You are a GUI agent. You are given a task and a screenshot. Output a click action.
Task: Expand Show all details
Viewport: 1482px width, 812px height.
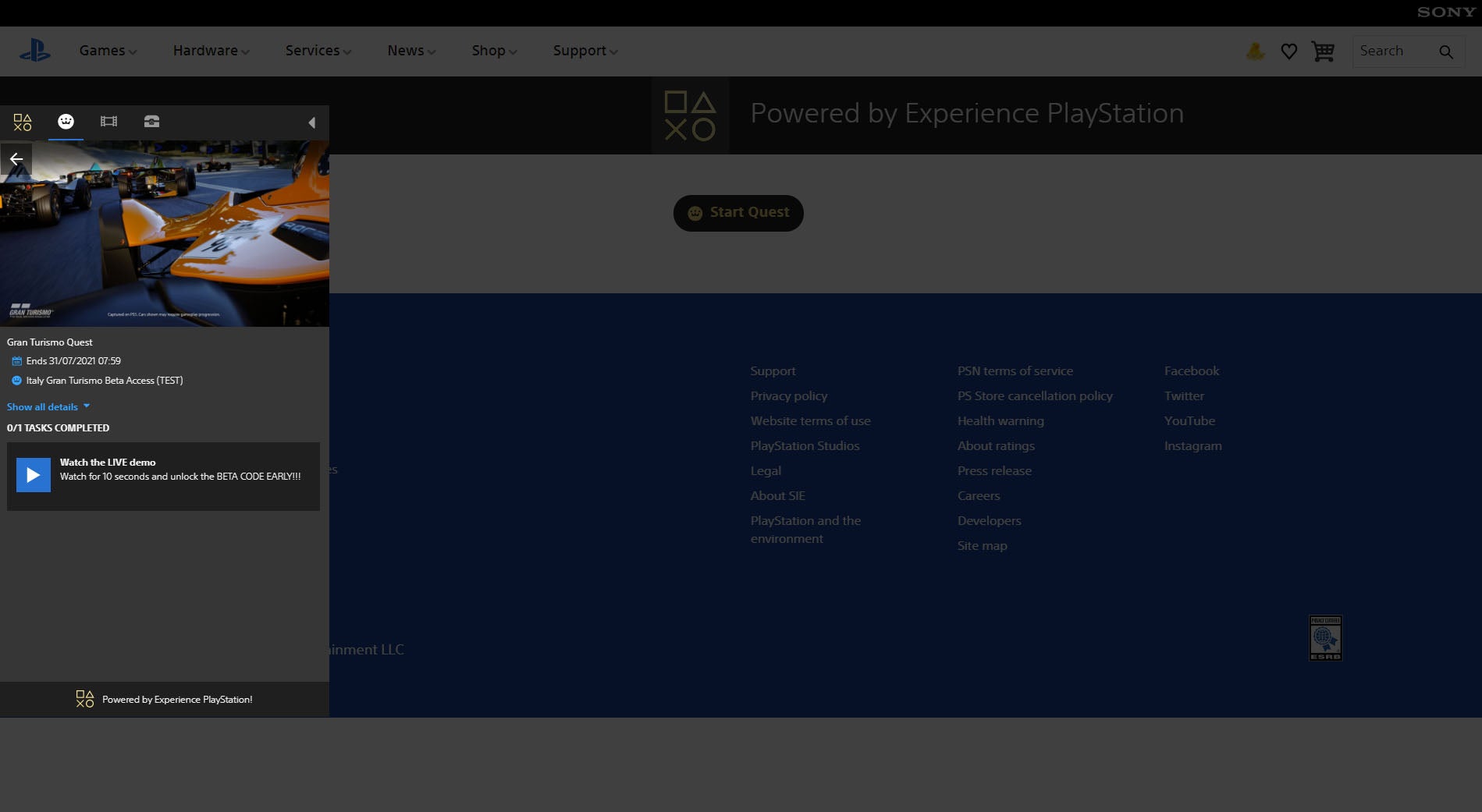[48, 407]
